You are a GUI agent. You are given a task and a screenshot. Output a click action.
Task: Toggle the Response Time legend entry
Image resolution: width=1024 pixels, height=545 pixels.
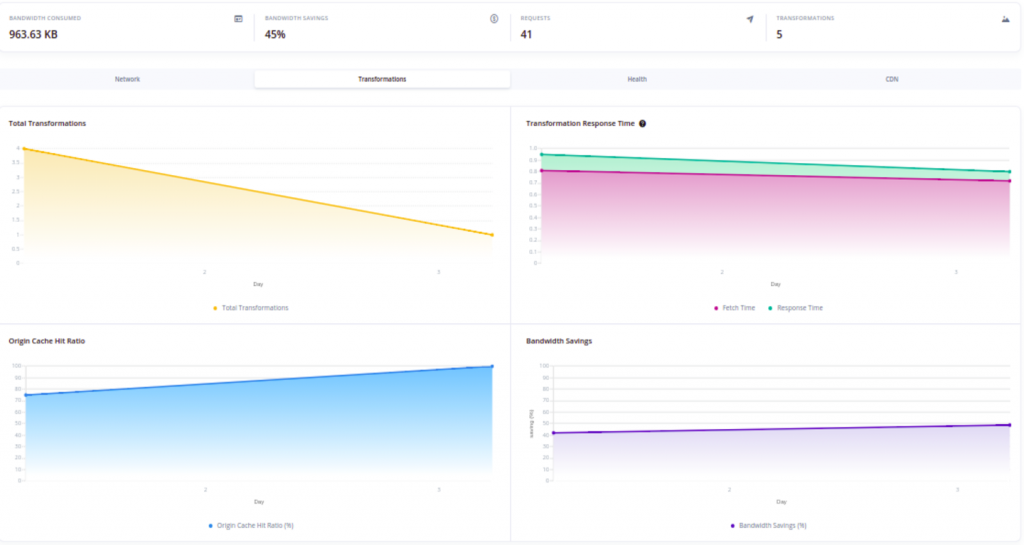pos(796,308)
